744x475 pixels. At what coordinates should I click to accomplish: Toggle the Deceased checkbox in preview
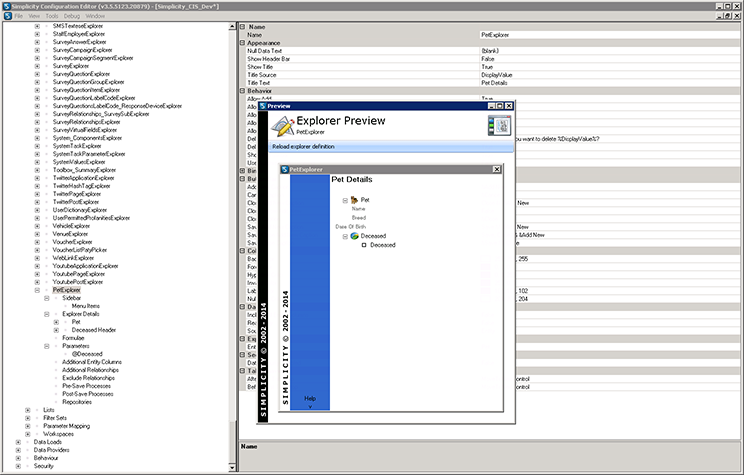pos(364,245)
